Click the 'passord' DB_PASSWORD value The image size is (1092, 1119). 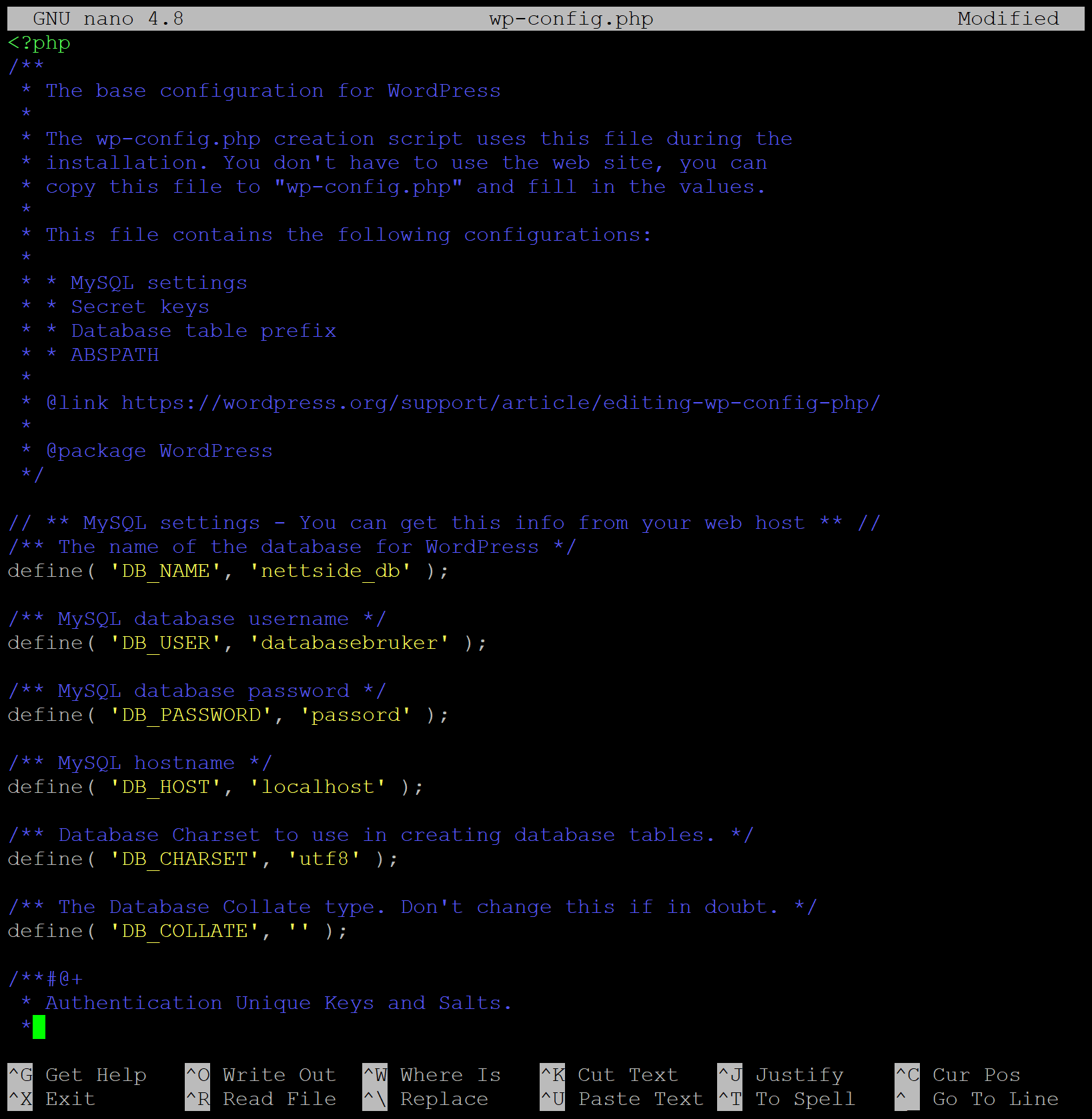(x=356, y=715)
